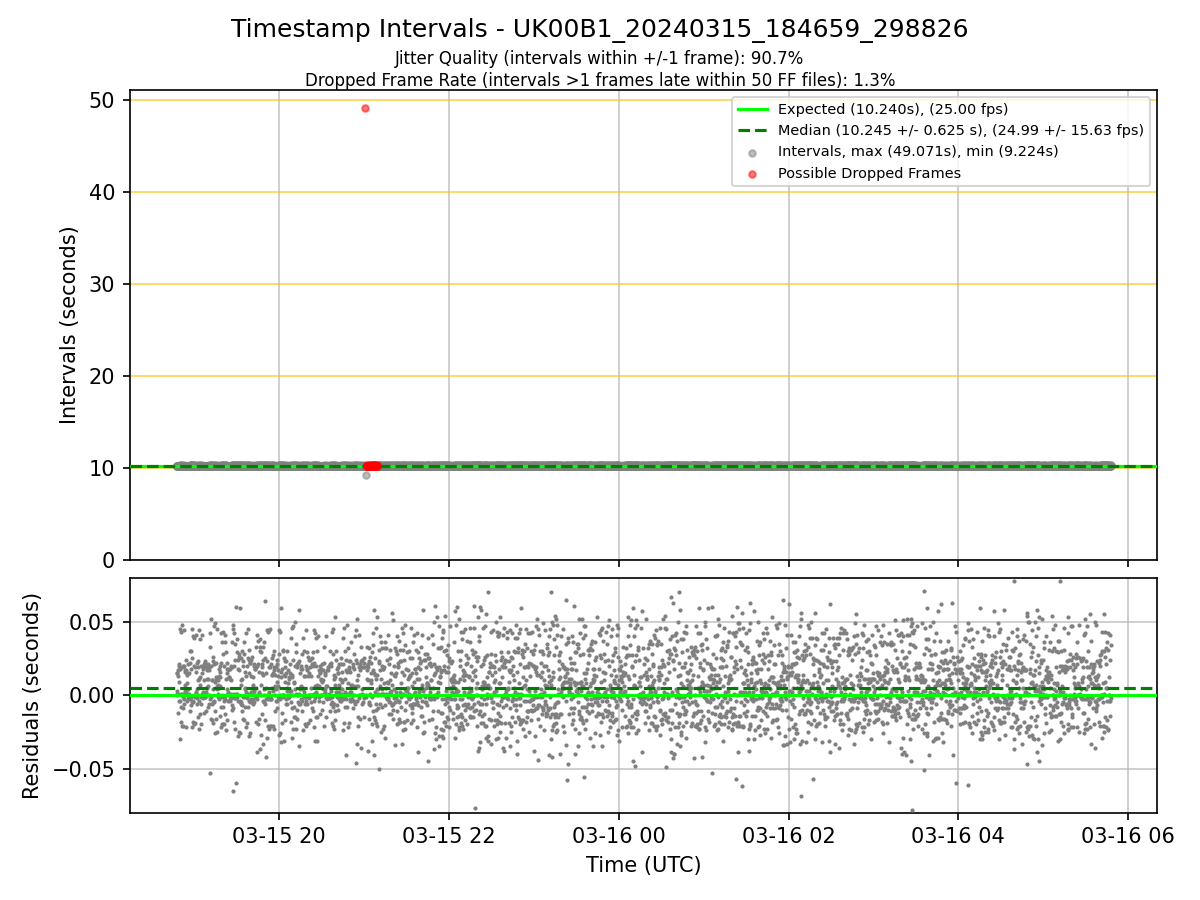The height and width of the screenshot is (900, 1200).
Task: Click the x-axis tick label "03-15 22"
Action: [449, 834]
